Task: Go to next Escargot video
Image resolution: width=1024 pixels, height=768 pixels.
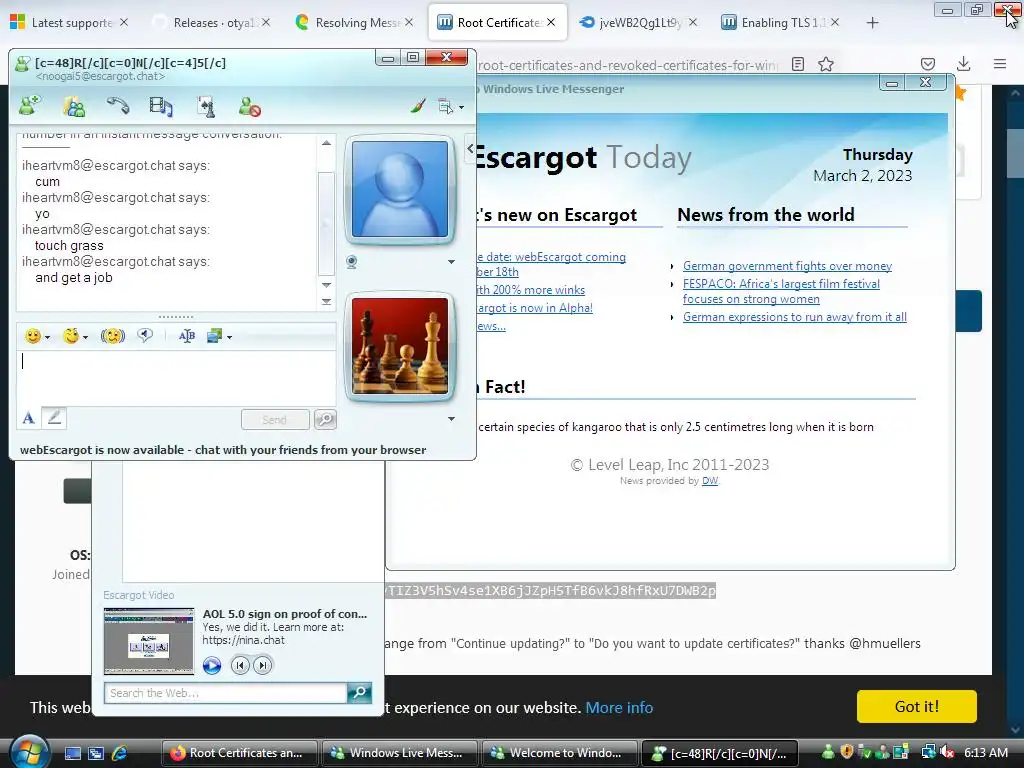Action: [263, 665]
